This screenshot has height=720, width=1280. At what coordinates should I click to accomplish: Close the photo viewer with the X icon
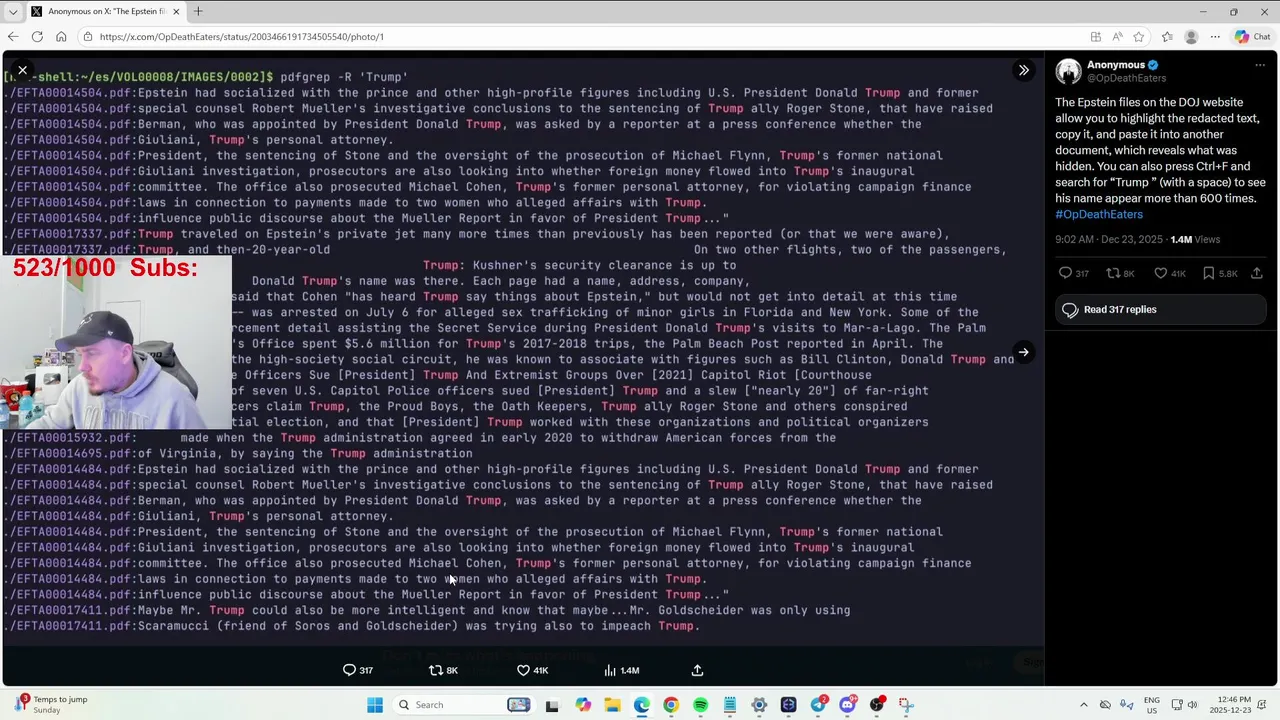tap(22, 71)
